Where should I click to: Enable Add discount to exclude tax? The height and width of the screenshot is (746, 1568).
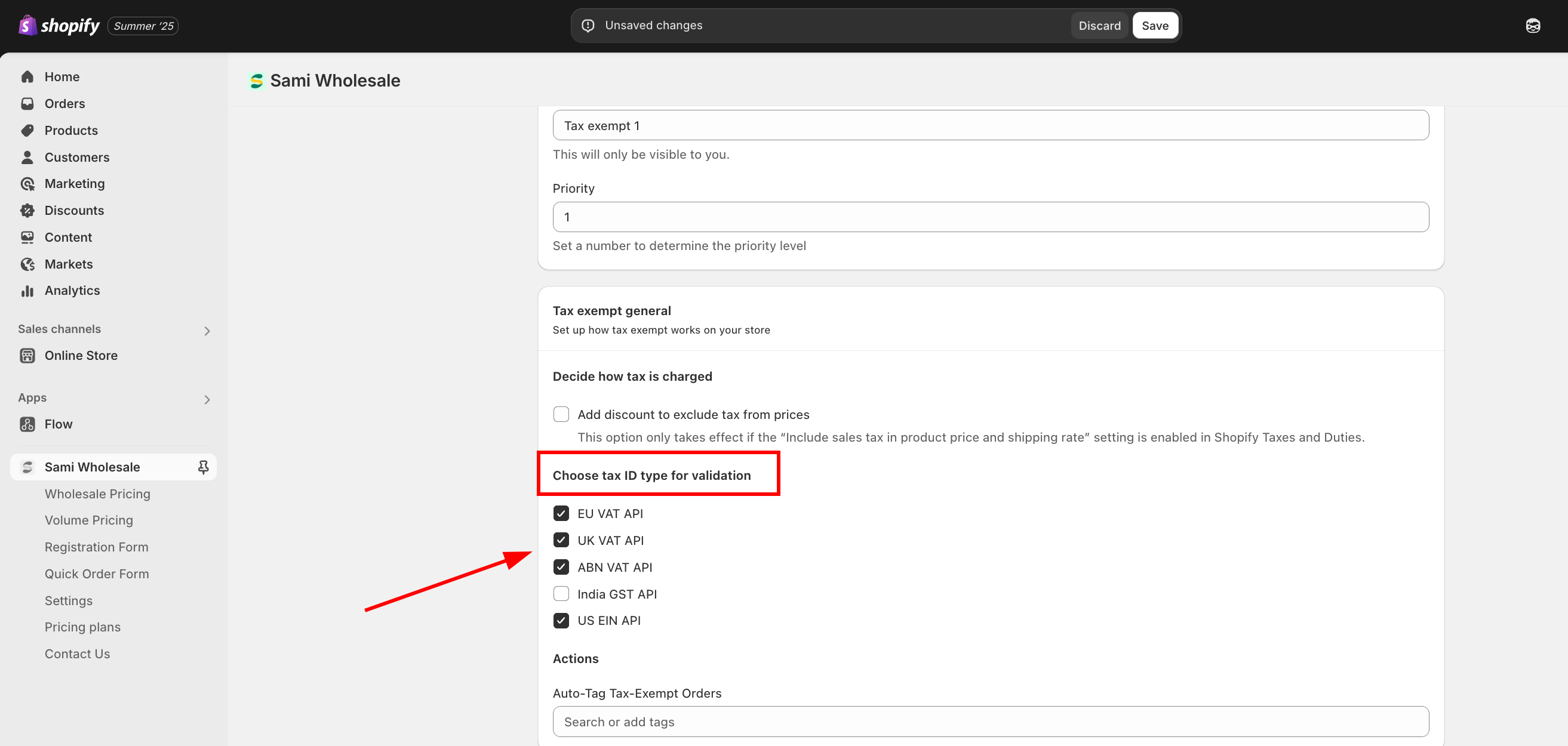point(561,414)
